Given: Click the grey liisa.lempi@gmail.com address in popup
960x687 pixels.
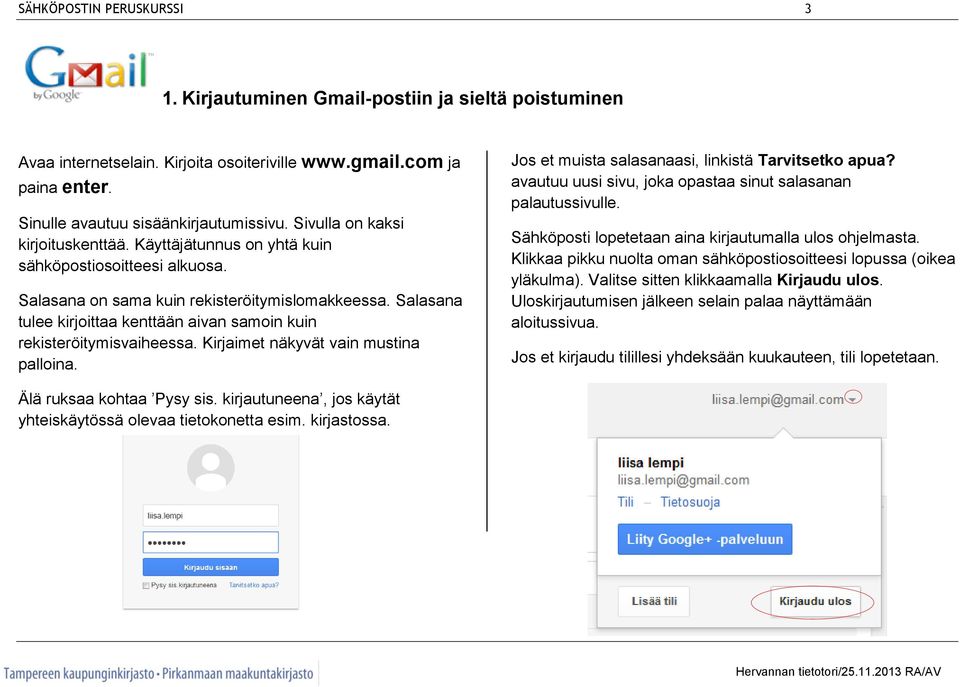Looking at the screenshot, I should click(x=683, y=480).
